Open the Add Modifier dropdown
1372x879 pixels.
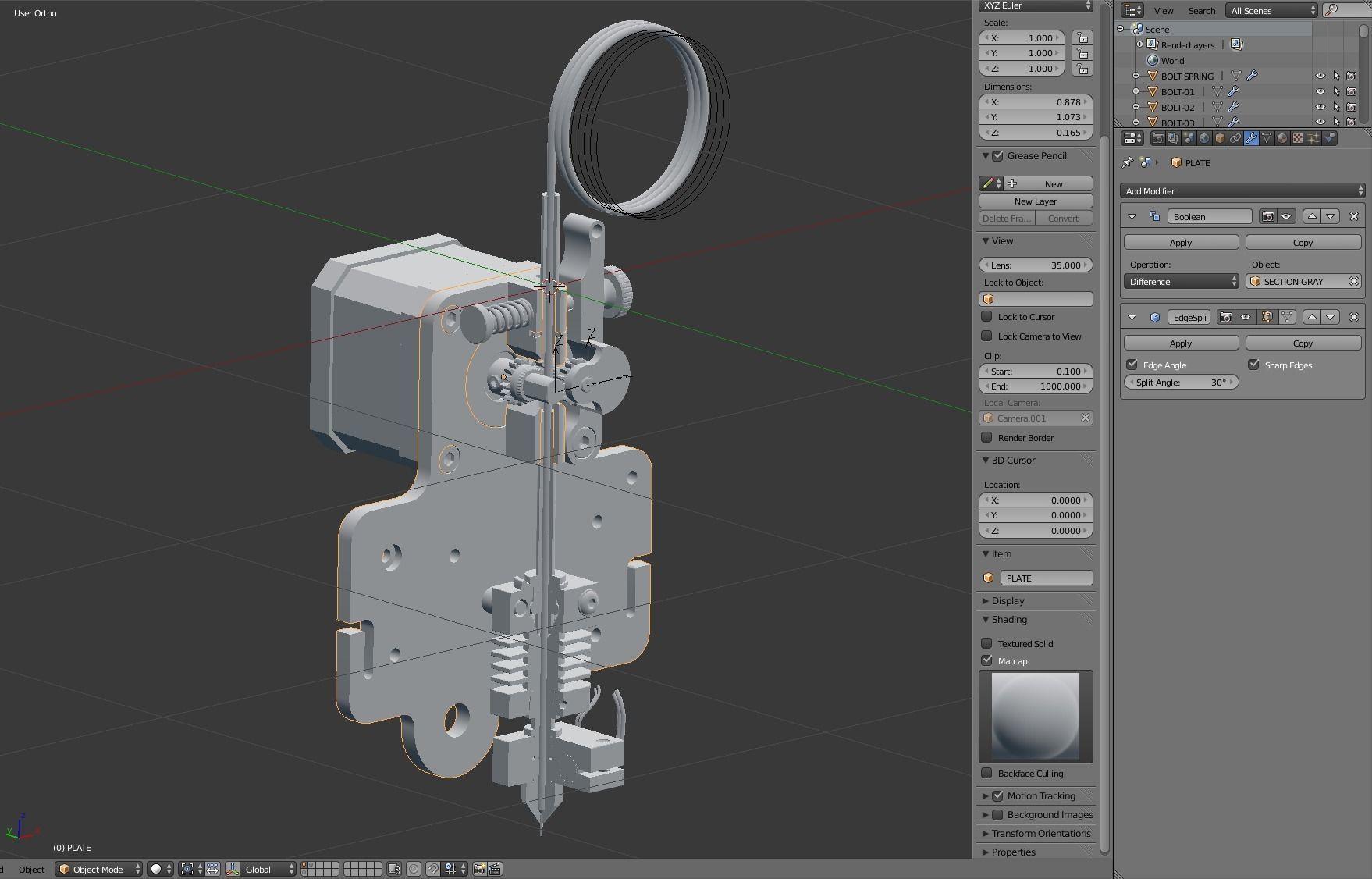[1242, 190]
